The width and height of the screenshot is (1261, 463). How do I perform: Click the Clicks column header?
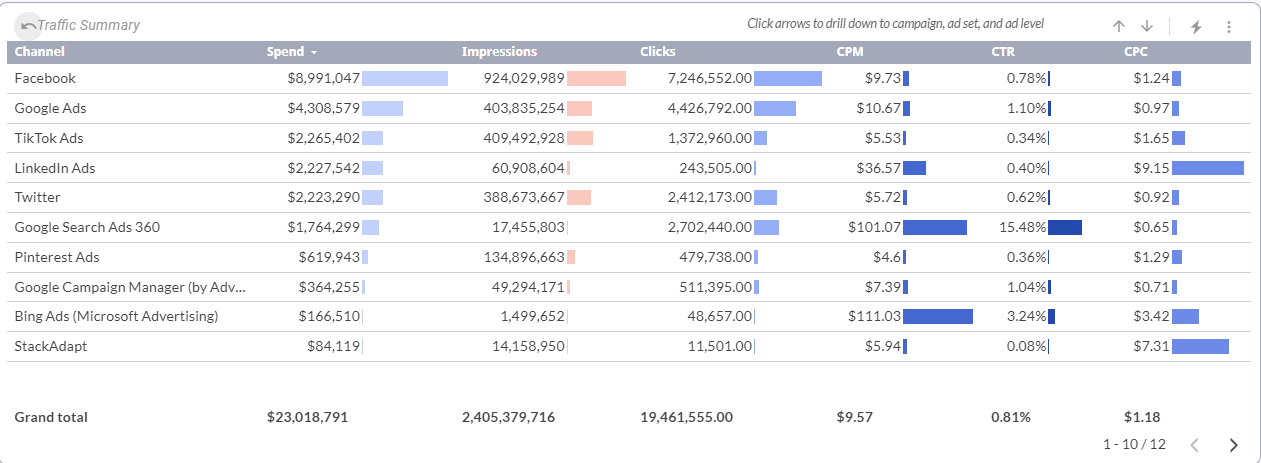[x=657, y=52]
